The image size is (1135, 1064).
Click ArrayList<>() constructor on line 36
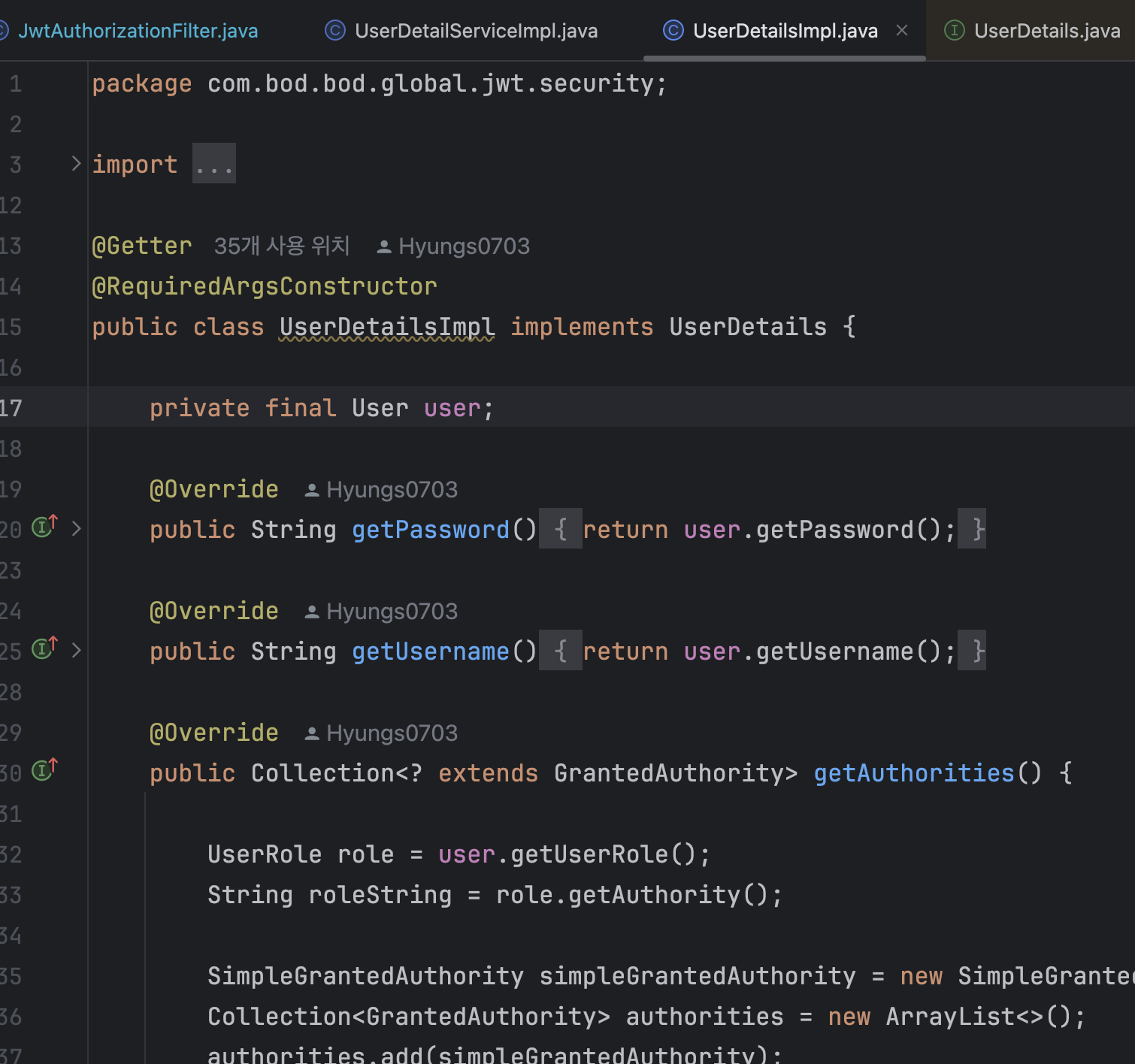point(979,1017)
